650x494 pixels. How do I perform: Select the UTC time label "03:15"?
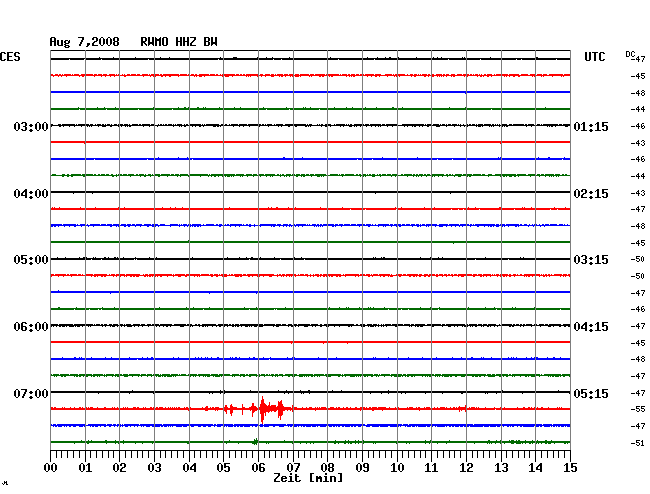click(x=591, y=260)
